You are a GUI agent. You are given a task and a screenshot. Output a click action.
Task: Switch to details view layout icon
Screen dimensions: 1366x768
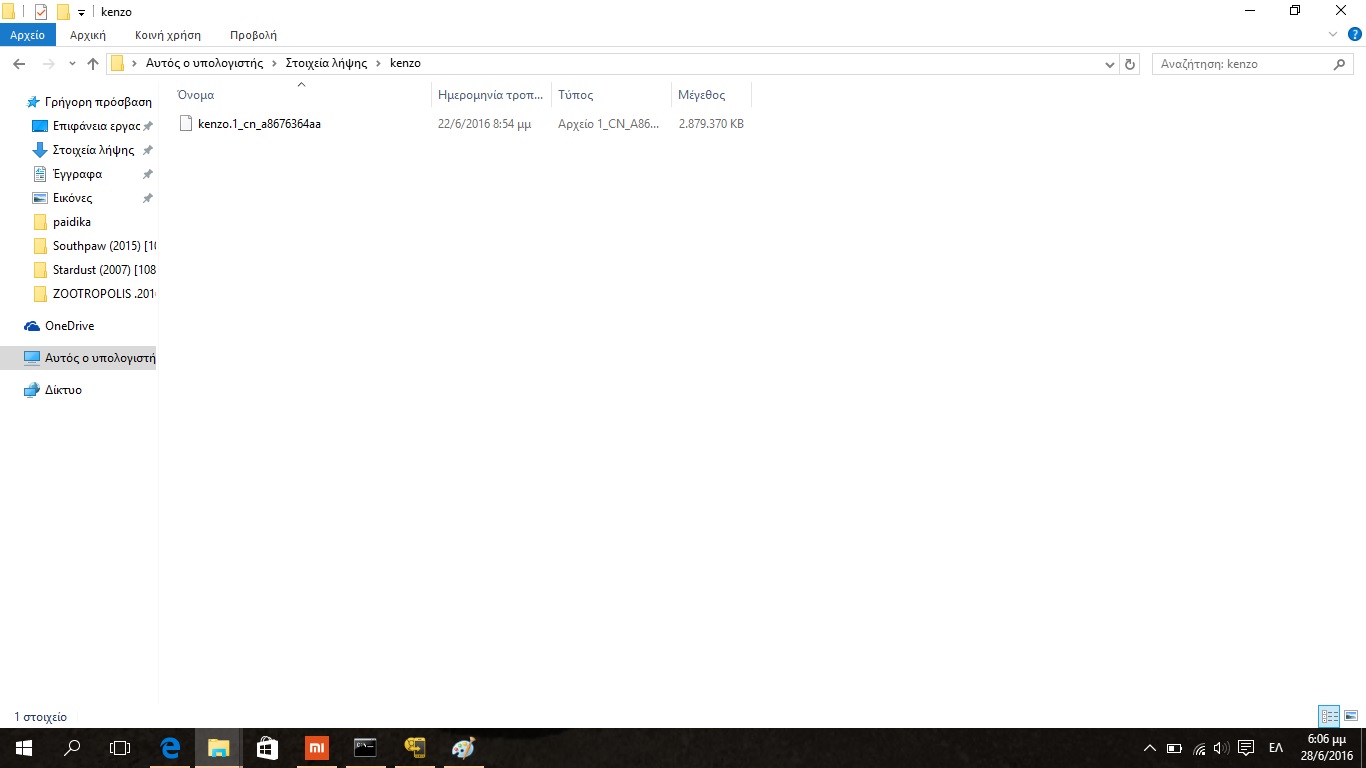click(1329, 716)
